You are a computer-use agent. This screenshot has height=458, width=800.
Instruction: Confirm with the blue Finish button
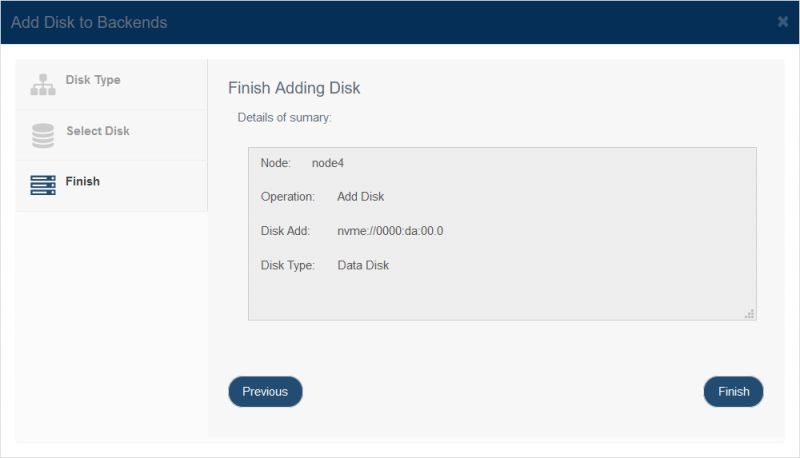click(x=734, y=392)
